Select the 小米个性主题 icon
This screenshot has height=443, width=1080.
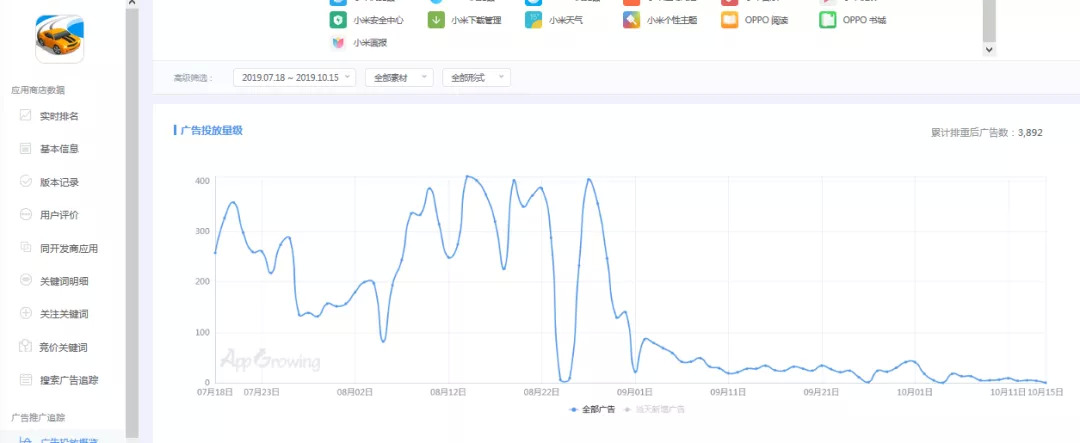(632, 20)
